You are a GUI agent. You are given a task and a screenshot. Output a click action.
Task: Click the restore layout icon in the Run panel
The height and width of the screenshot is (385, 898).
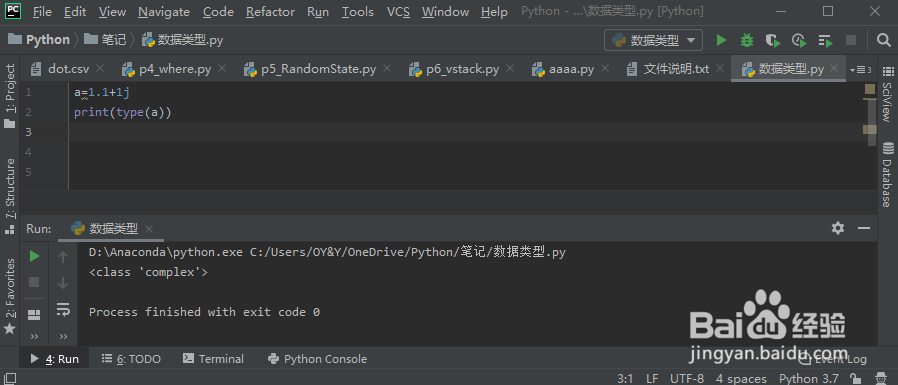pos(34,315)
